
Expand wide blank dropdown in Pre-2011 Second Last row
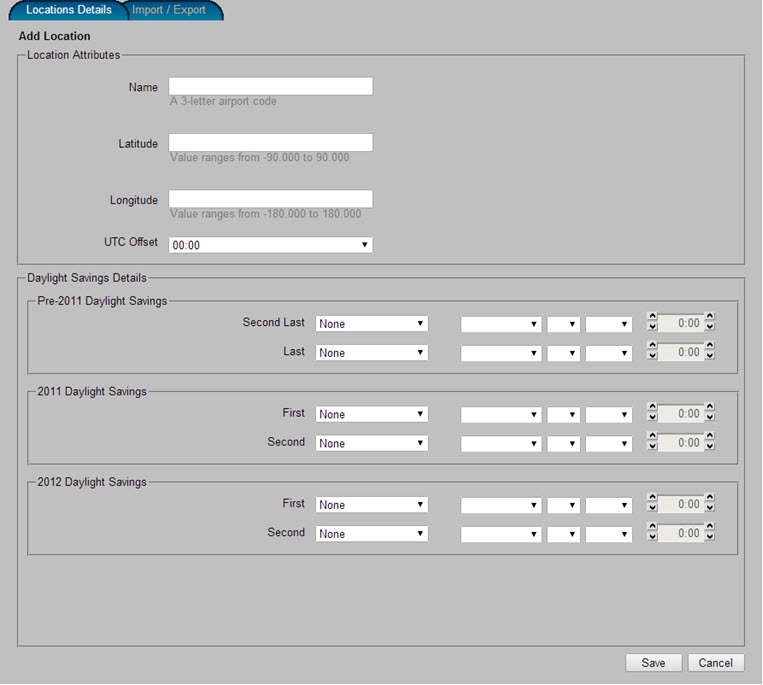pos(501,324)
